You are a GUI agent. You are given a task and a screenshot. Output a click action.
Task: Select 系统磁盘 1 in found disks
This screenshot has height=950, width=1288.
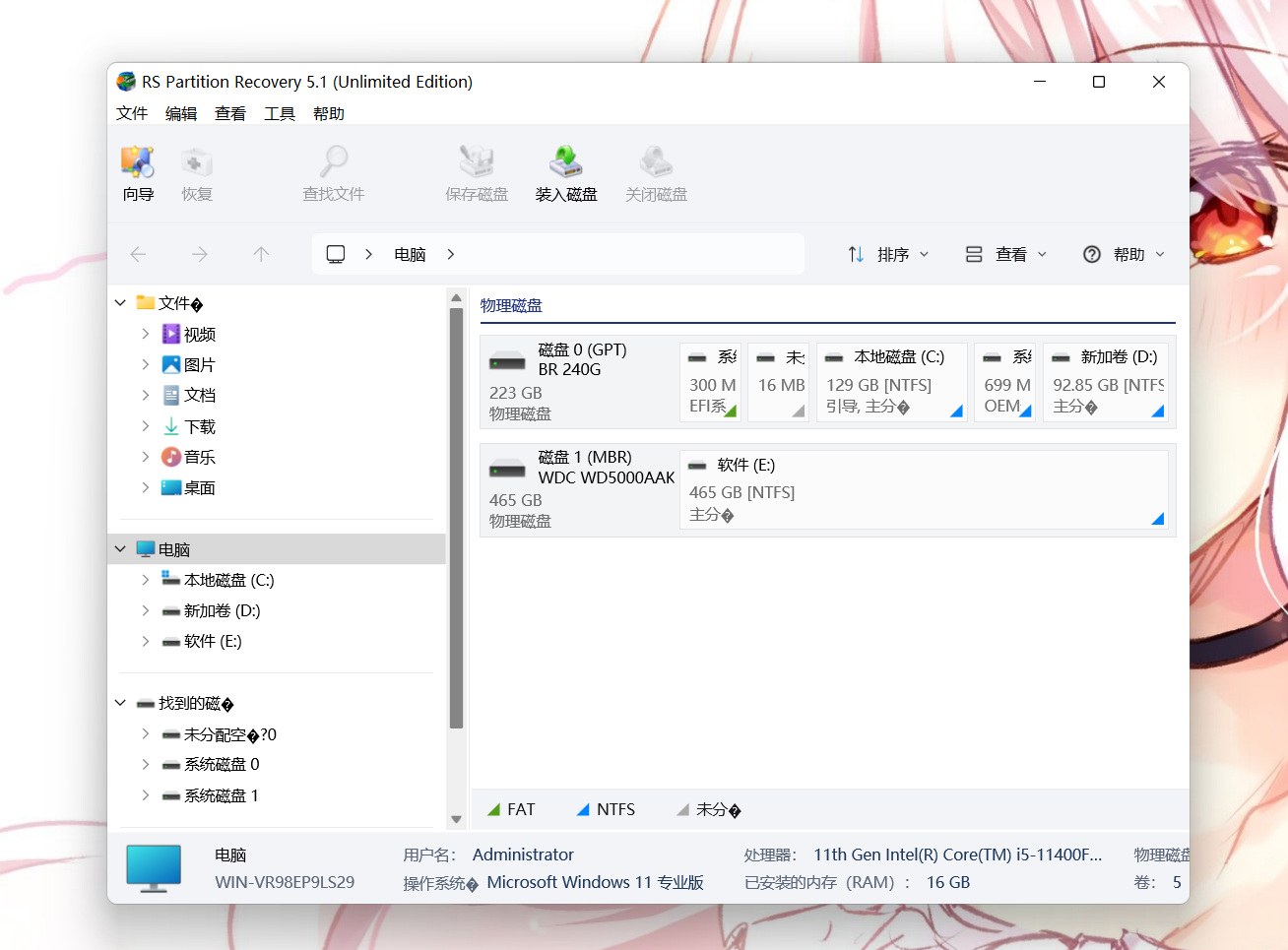click(211, 796)
